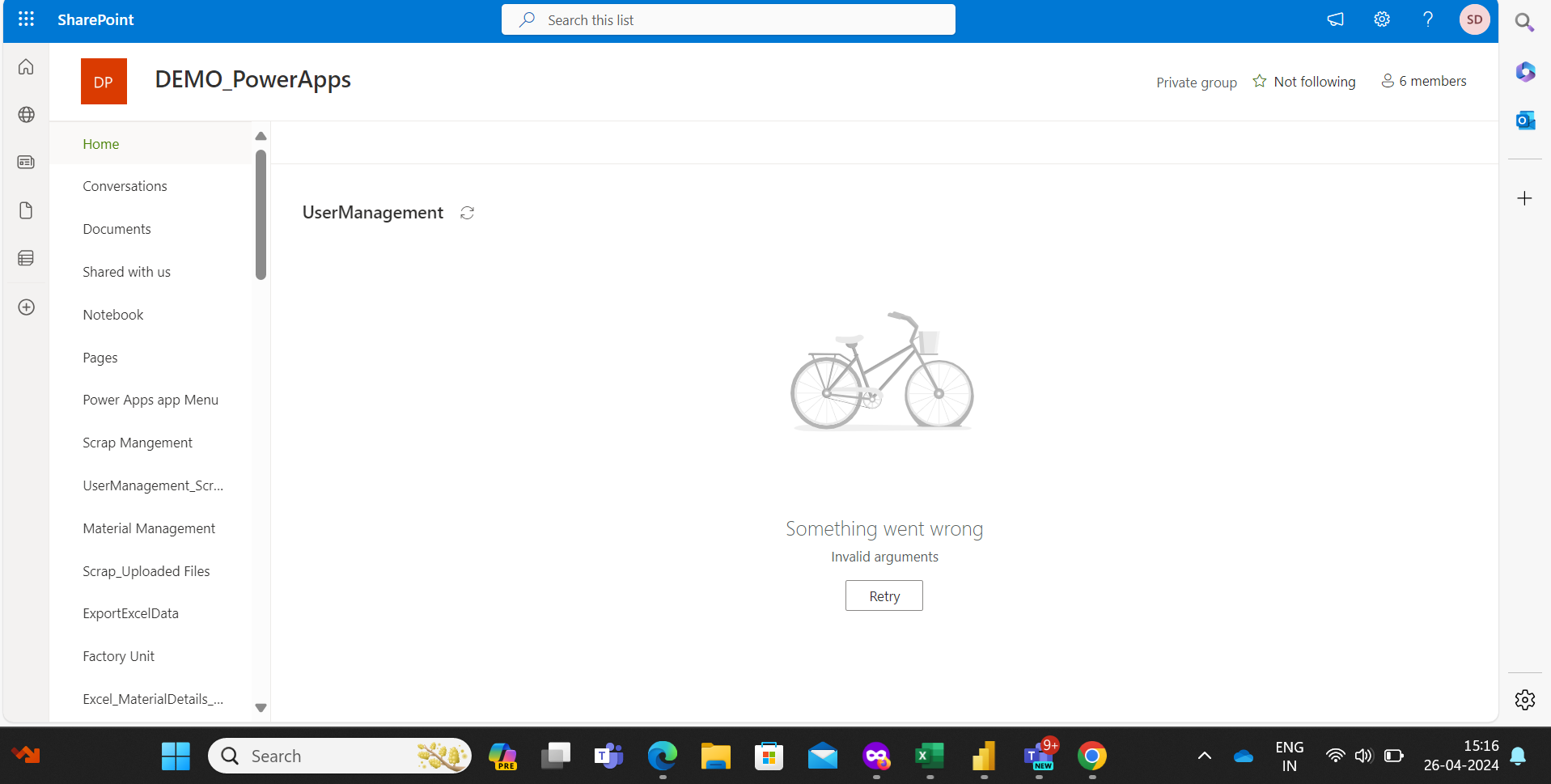This screenshot has height=784, width=1551.
Task: Click the Search this list field
Action: [x=727, y=19]
